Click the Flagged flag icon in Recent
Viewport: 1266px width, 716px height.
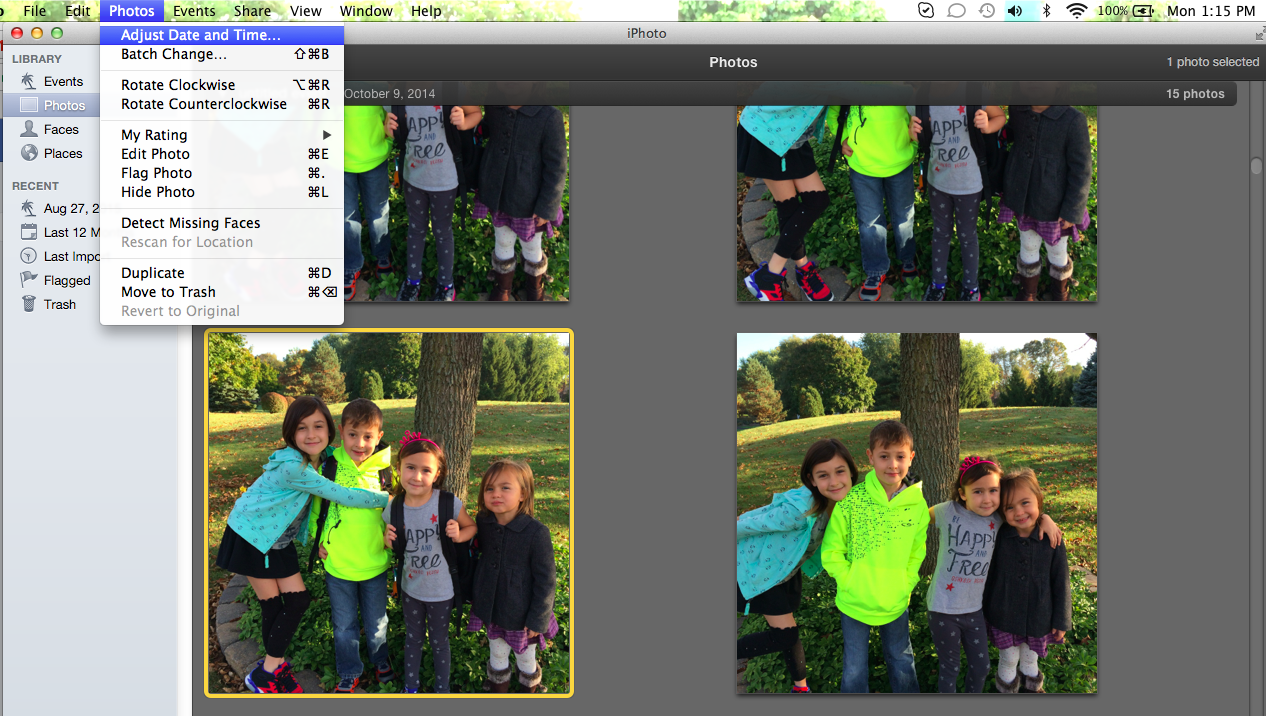pos(28,280)
